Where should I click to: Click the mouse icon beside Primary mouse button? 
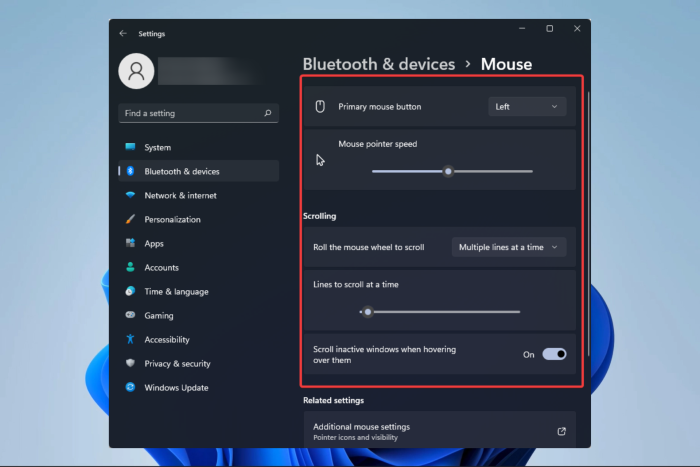(320, 106)
